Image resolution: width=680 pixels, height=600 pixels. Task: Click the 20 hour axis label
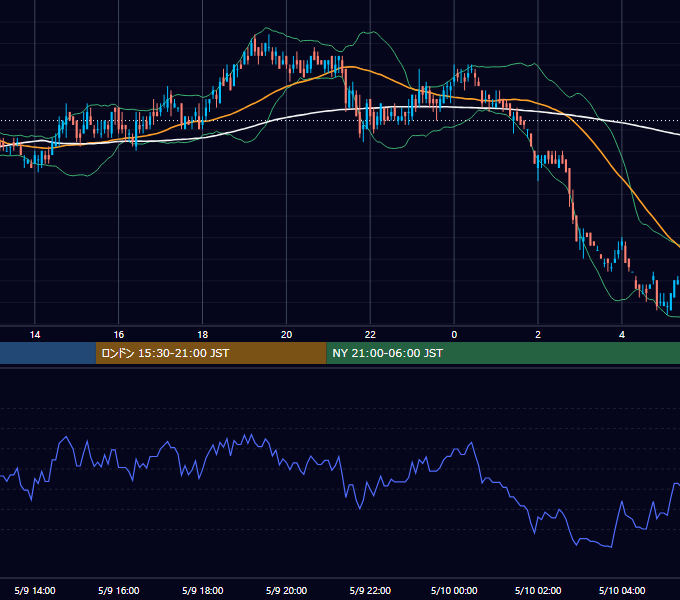point(286,335)
